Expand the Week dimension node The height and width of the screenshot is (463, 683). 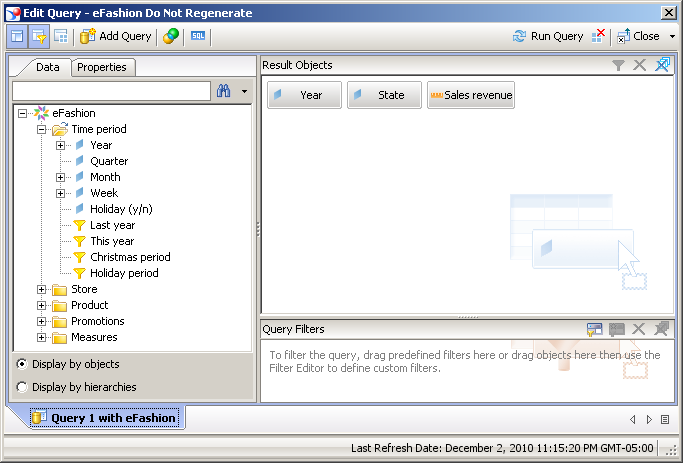pos(61,193)
